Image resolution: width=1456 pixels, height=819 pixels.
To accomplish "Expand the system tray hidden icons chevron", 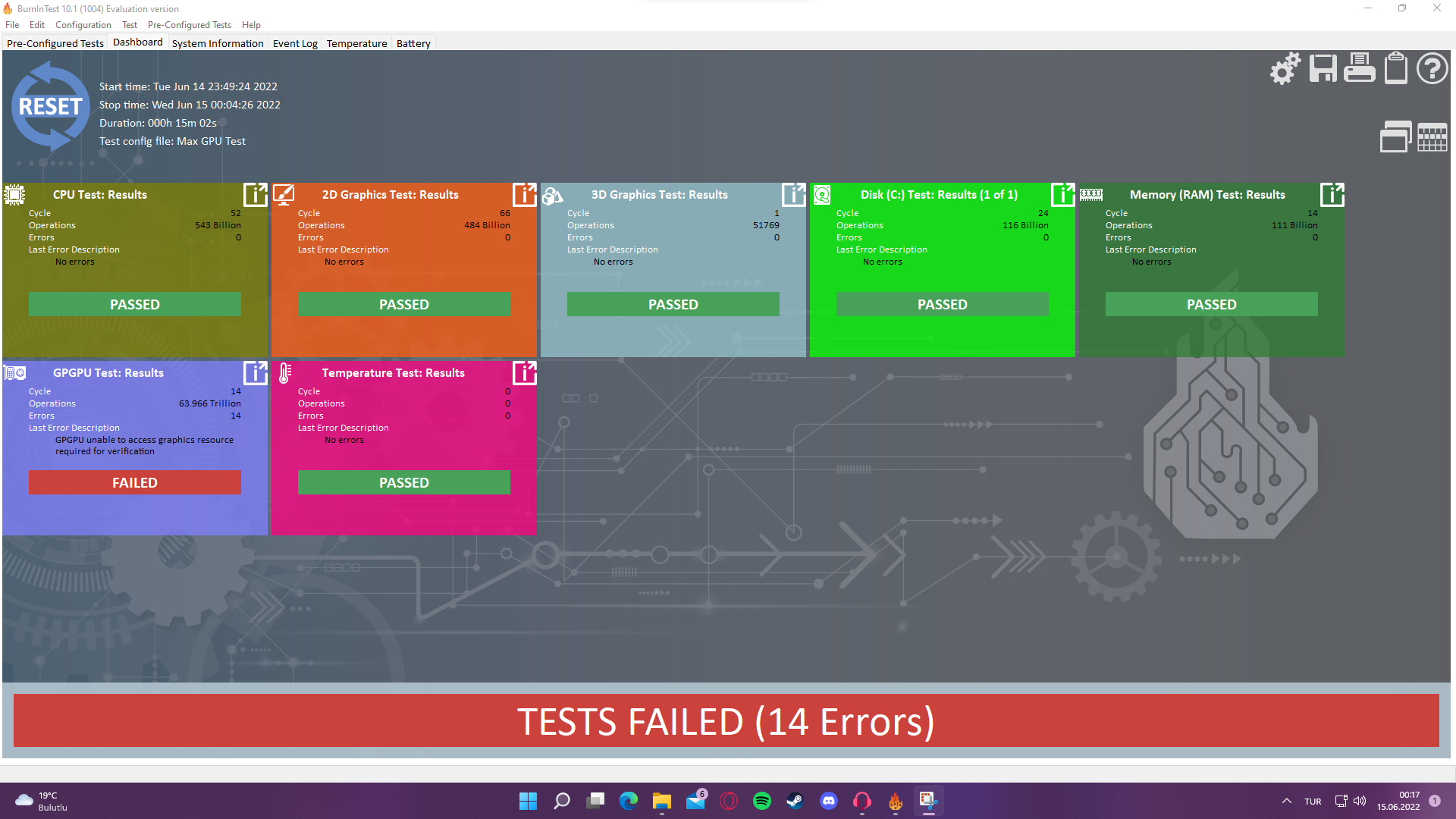I will pyautogui.click(x=1286, y=801).
